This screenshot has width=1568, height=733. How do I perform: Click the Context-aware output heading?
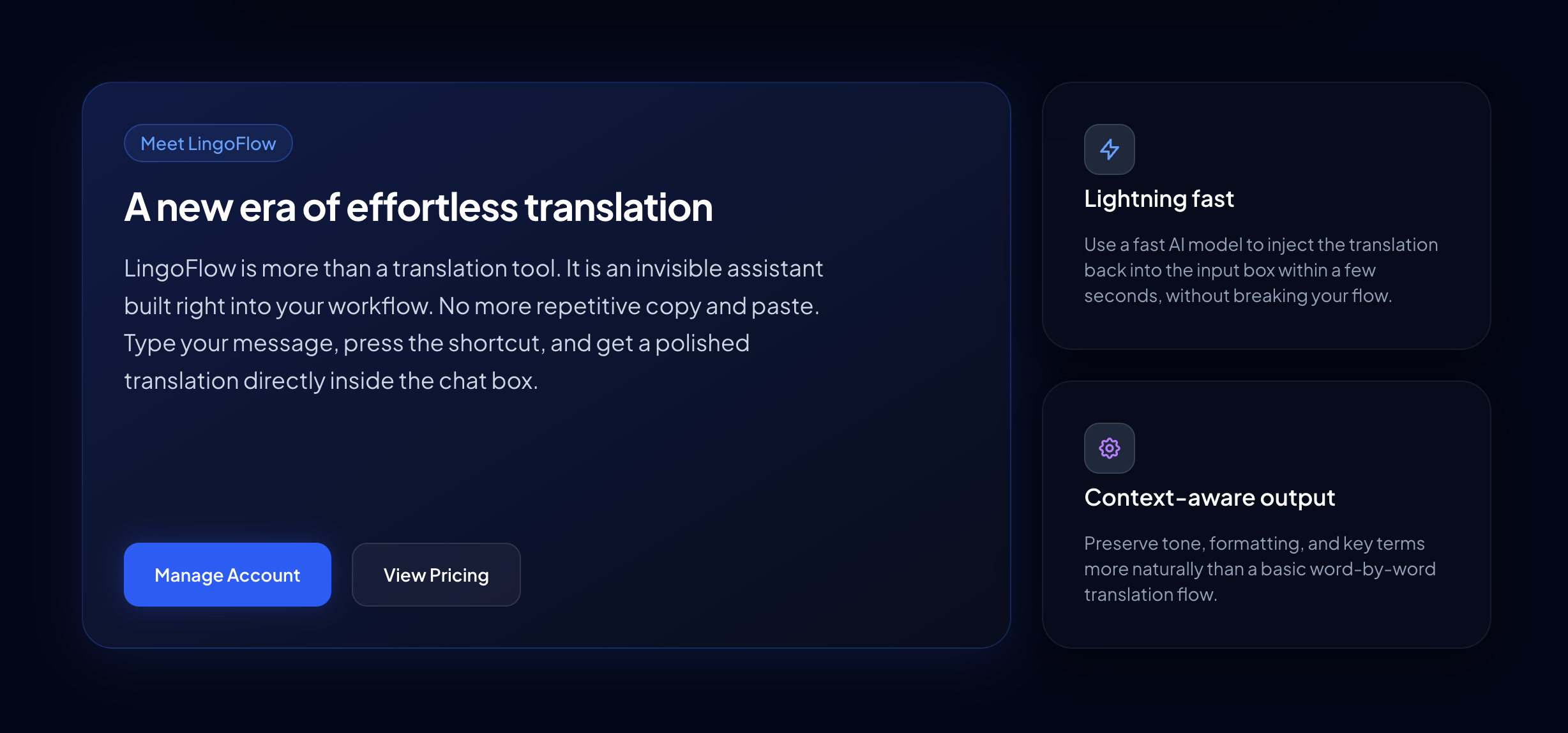pyautogui.click(x=1210, y=497)
